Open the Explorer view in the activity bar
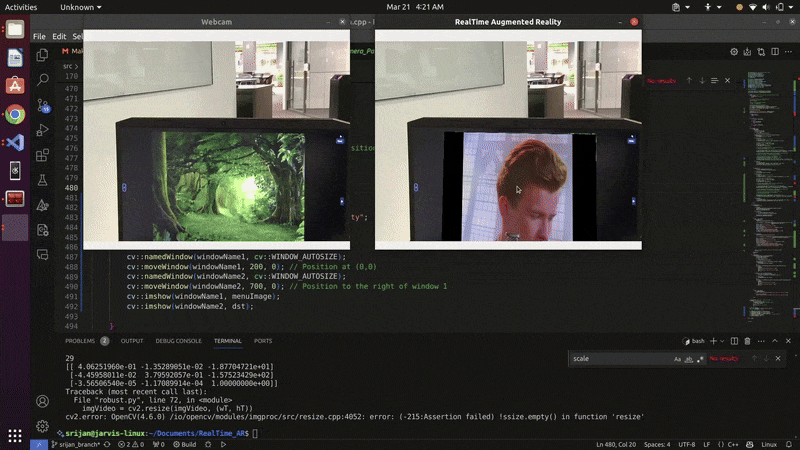Screen dimensions: 800x450 click(x=42, y=55)
